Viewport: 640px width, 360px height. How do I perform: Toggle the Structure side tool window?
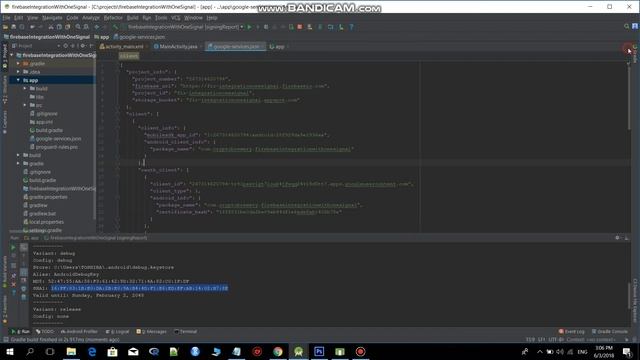tap(4, 89)
